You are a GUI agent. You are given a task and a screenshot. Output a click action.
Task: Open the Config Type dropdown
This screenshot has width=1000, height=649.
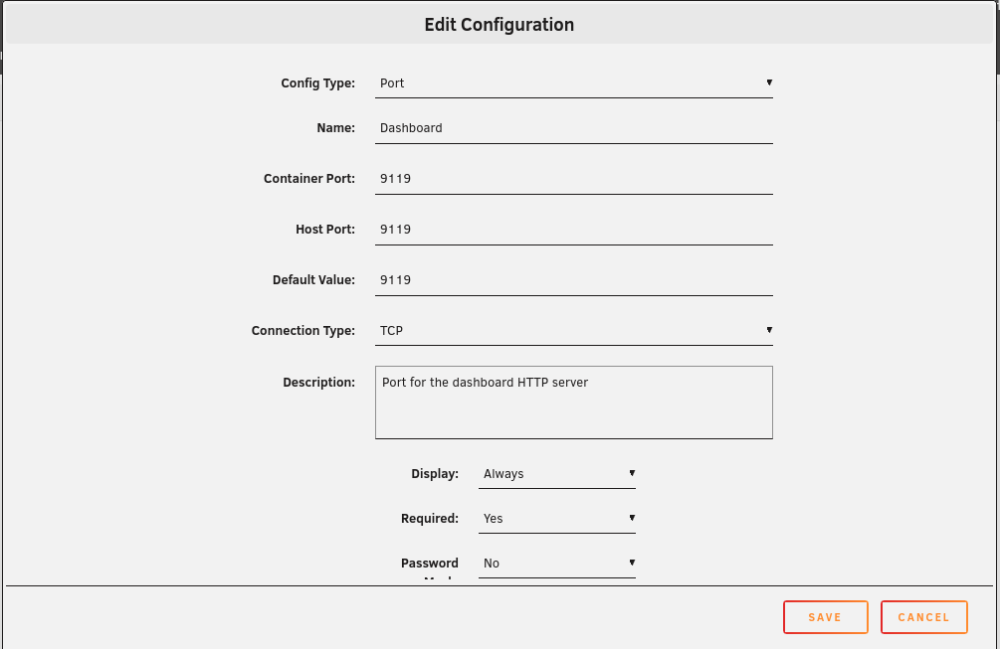(573, 84)
